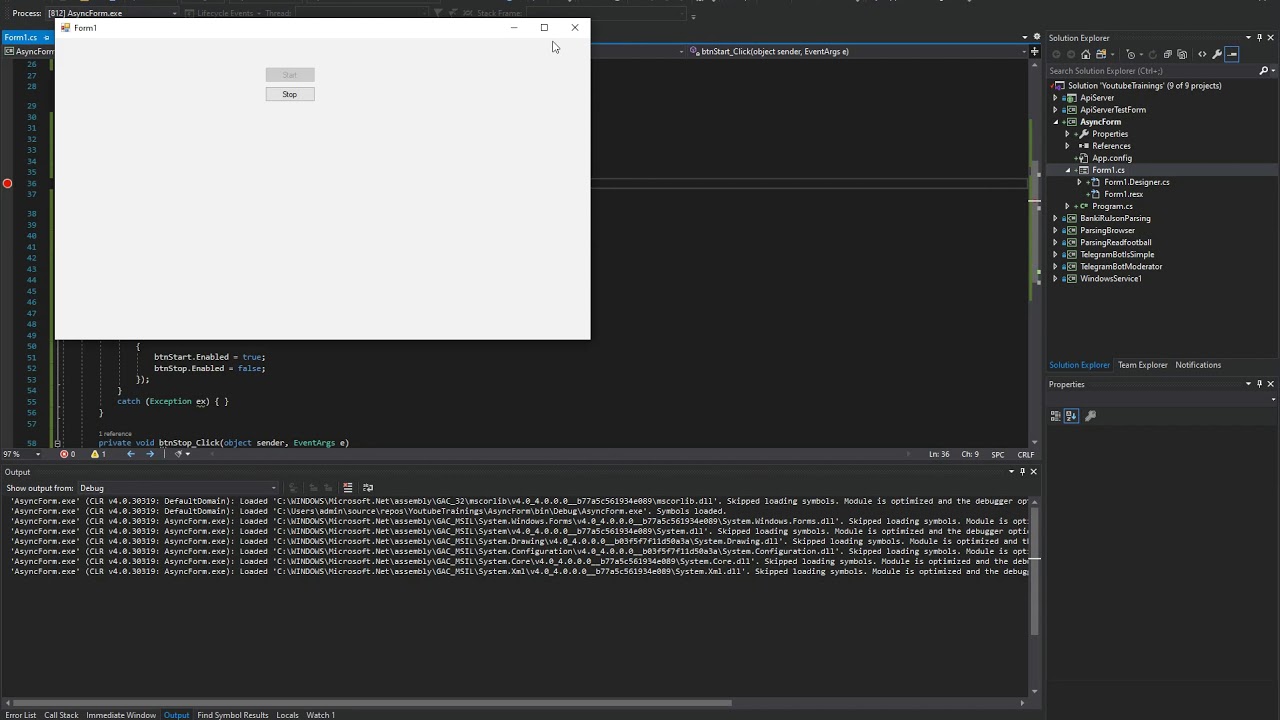Switch views in Solution Explorer toolbar
Image resolution: width=1280 pixels, height=720 pixels.
coord(1101,54)
